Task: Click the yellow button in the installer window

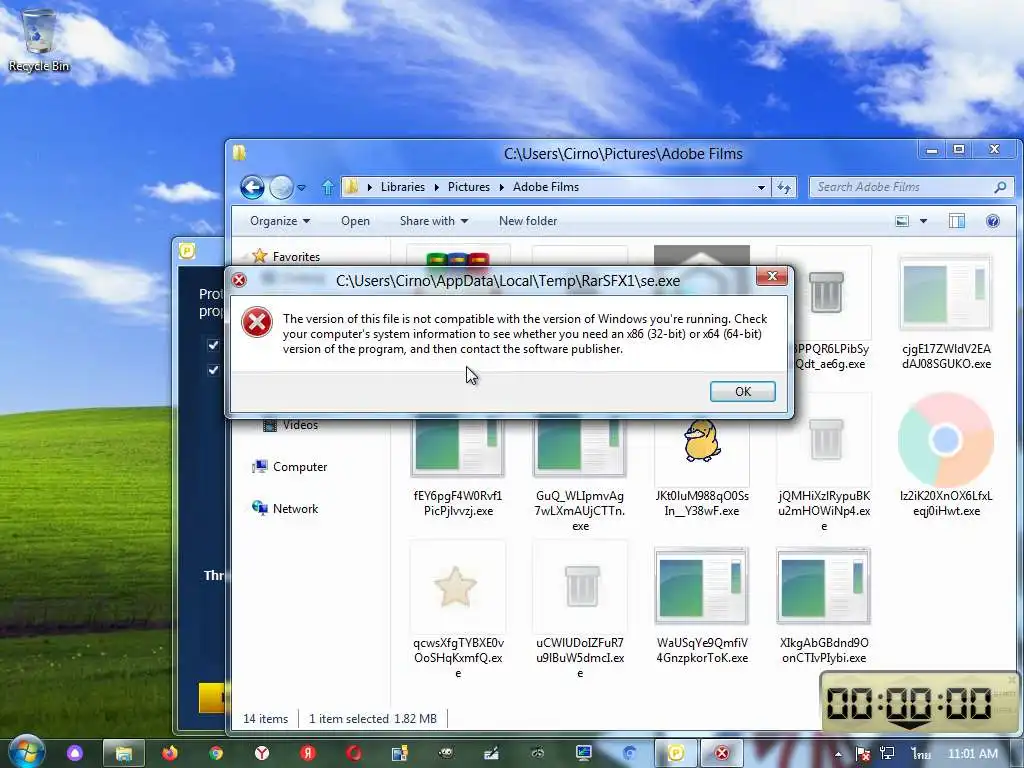Action: tap(211, 697)
